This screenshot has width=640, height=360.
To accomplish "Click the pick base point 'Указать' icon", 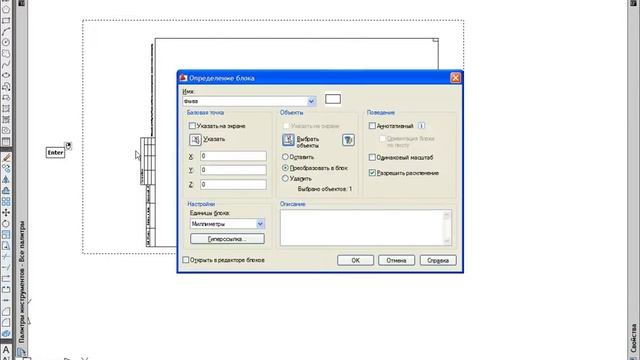I will [195, 140].
